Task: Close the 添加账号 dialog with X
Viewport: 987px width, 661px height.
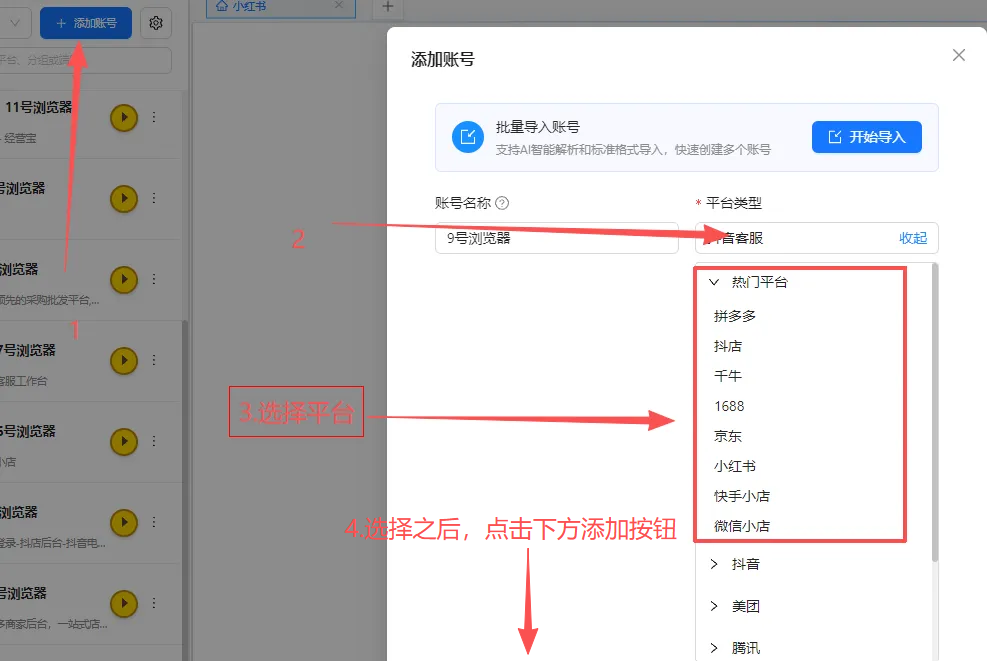Action: click(x=958, y=56)
